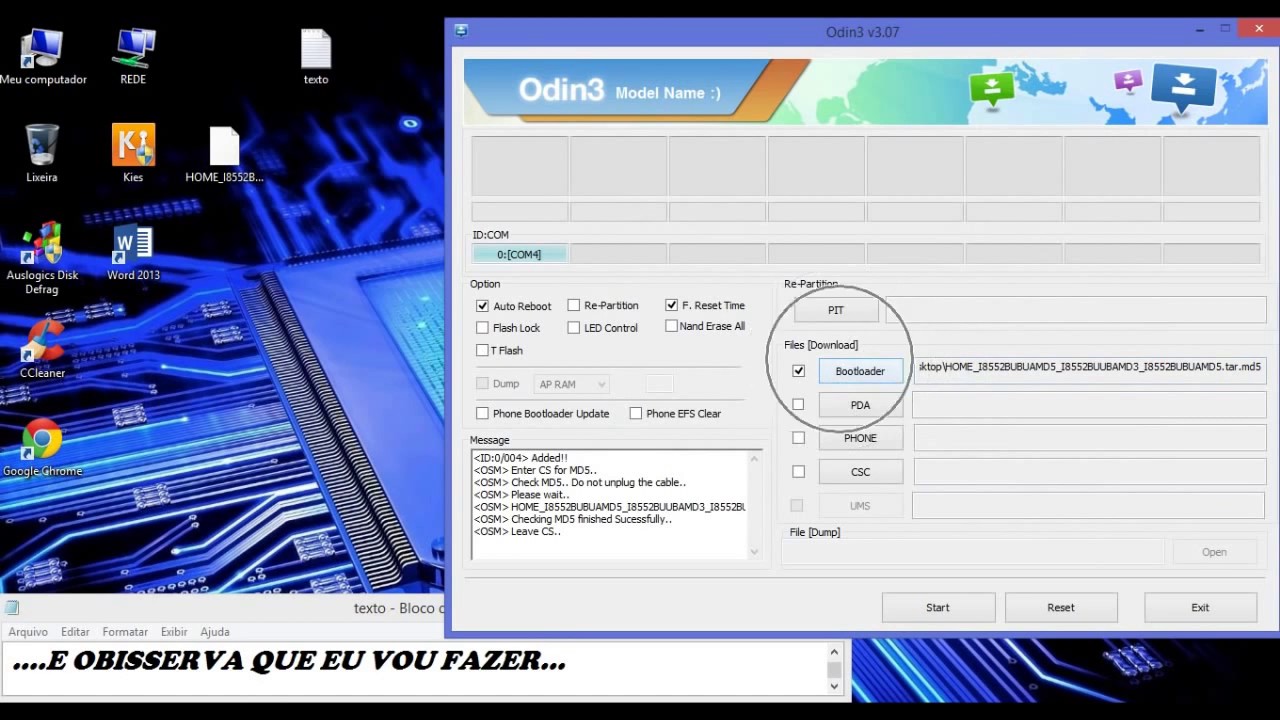
Task: Check the Phone Bootloader Update option
Action: [483, 413]
